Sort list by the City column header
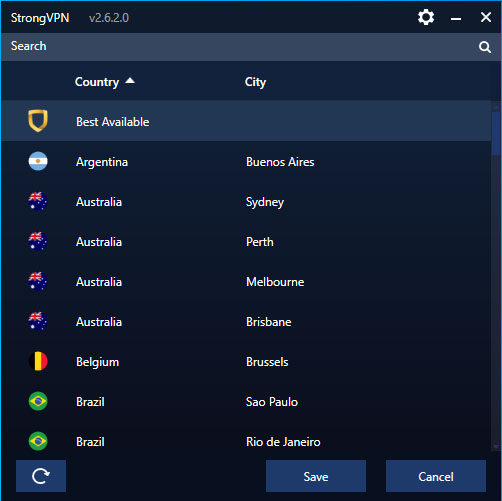Screen dimensions: 502x501 coord(255,82)
